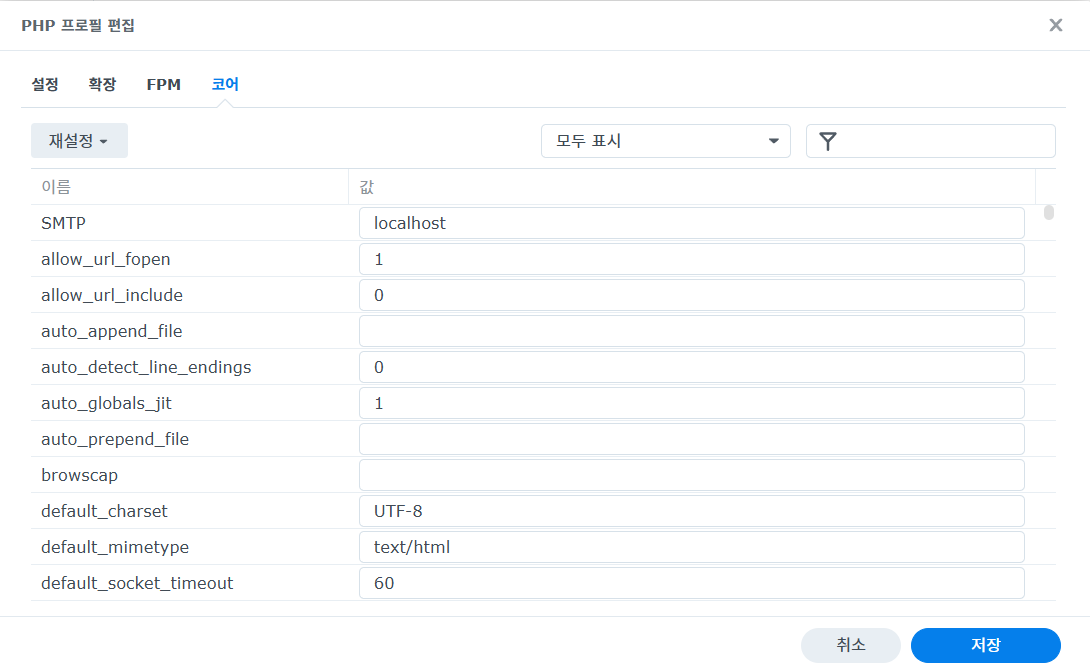Switch to the 확장 tab

[102, 84]
